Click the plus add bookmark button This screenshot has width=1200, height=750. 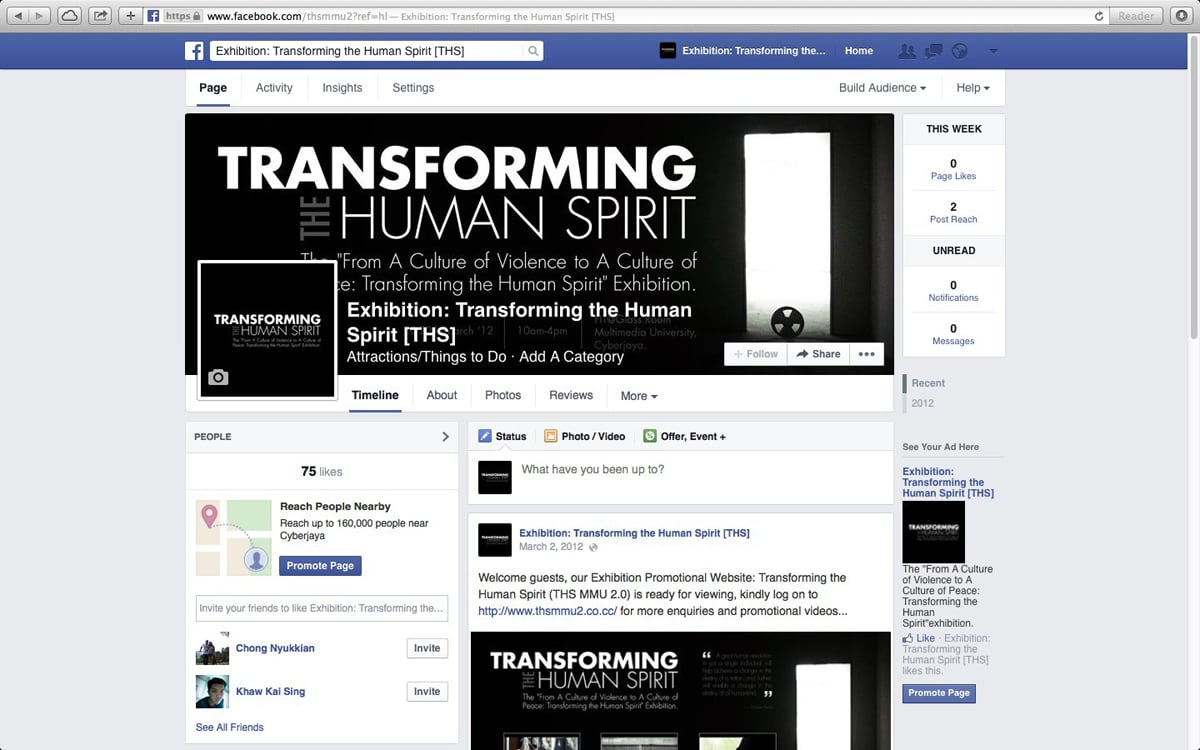point(131,16)
